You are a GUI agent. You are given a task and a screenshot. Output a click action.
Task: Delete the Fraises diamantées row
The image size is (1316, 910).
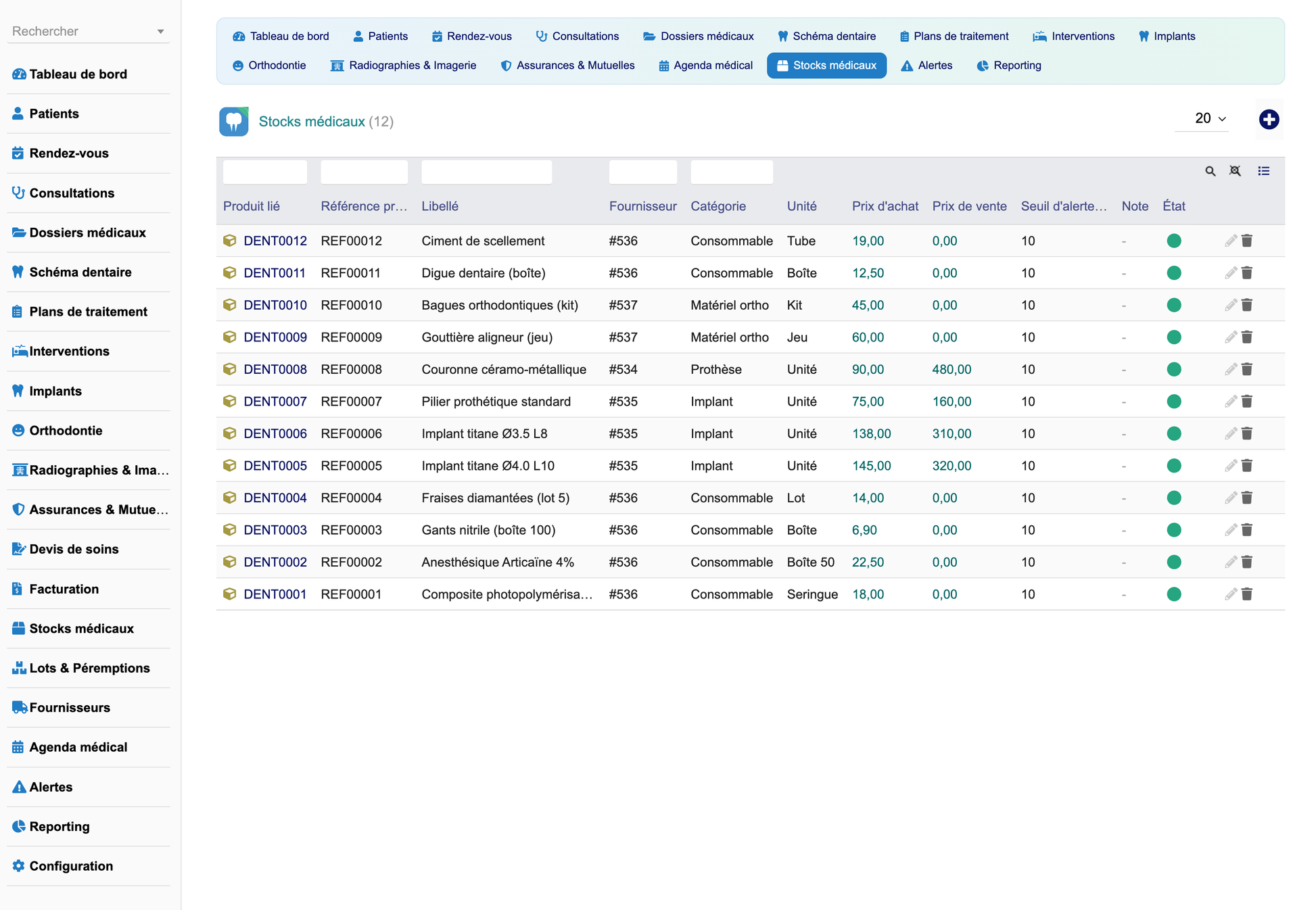pyautogui.click(x=1247, y=498)
